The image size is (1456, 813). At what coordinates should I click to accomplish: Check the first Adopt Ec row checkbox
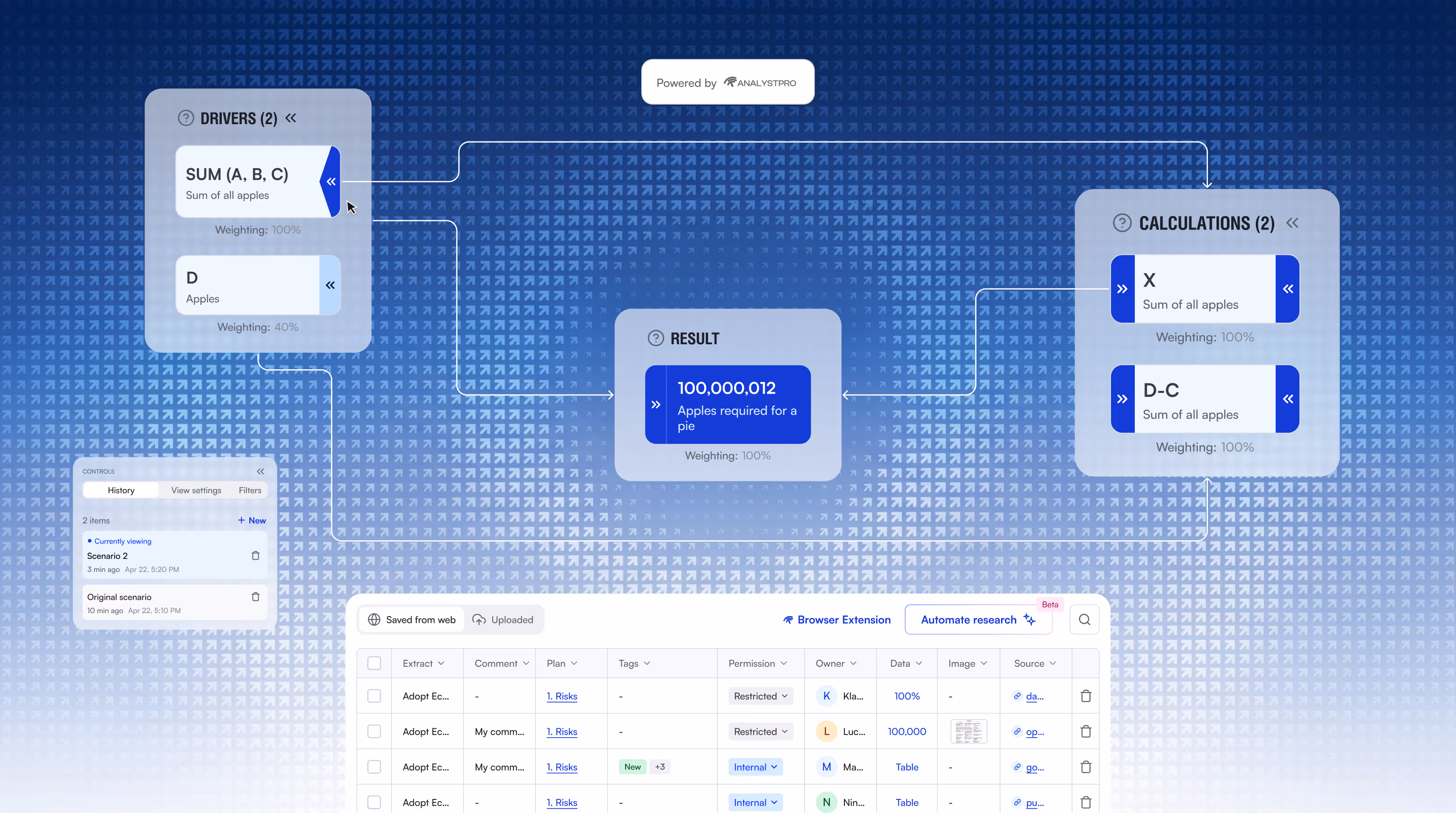(x=374, y=696)
